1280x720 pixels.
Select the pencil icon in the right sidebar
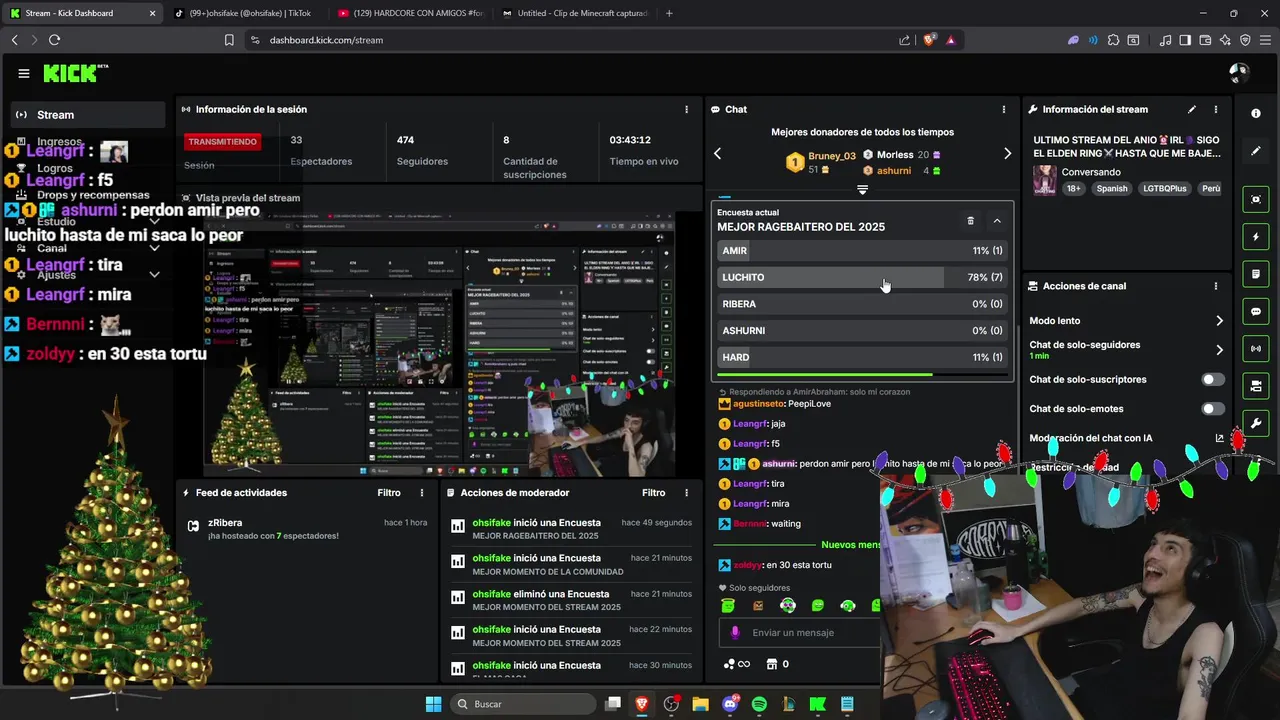(x=1256, y=151)
